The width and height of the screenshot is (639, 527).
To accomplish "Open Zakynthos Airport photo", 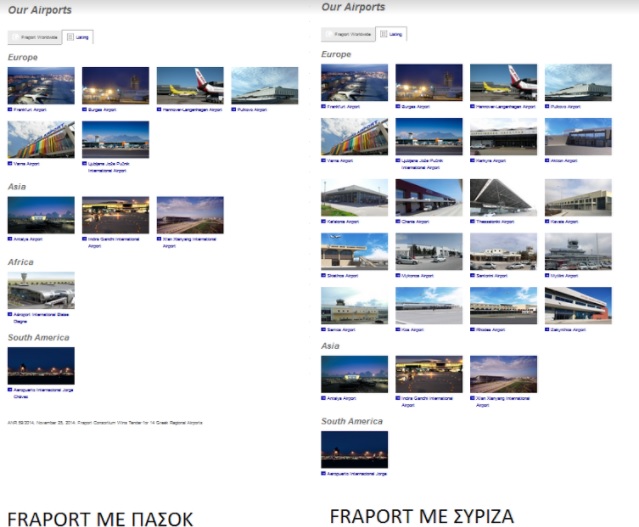I will pyautogui.click(x=578, y=306).
